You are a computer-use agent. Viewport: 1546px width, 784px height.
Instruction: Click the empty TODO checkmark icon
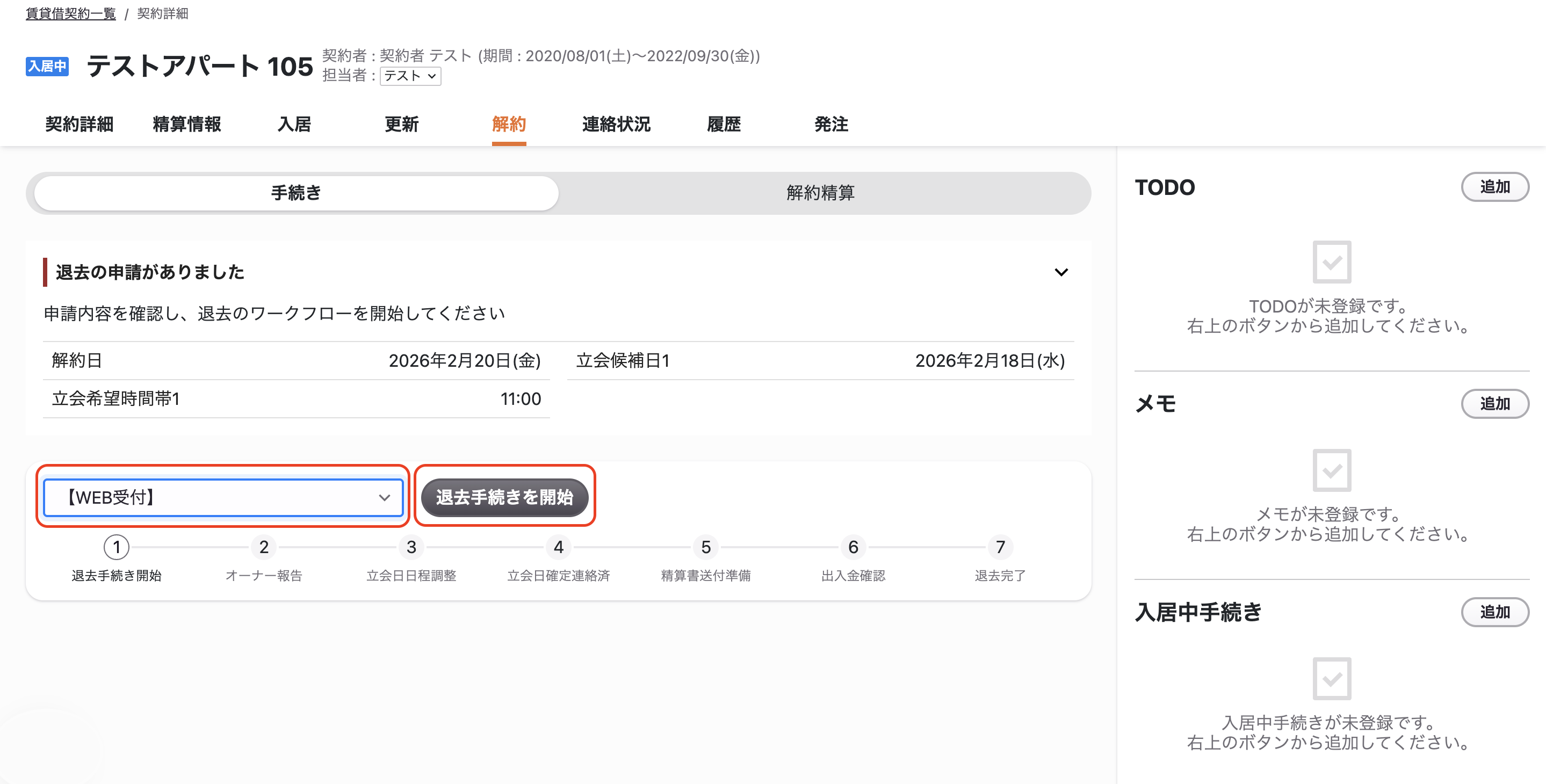(x=1332, y=262)
